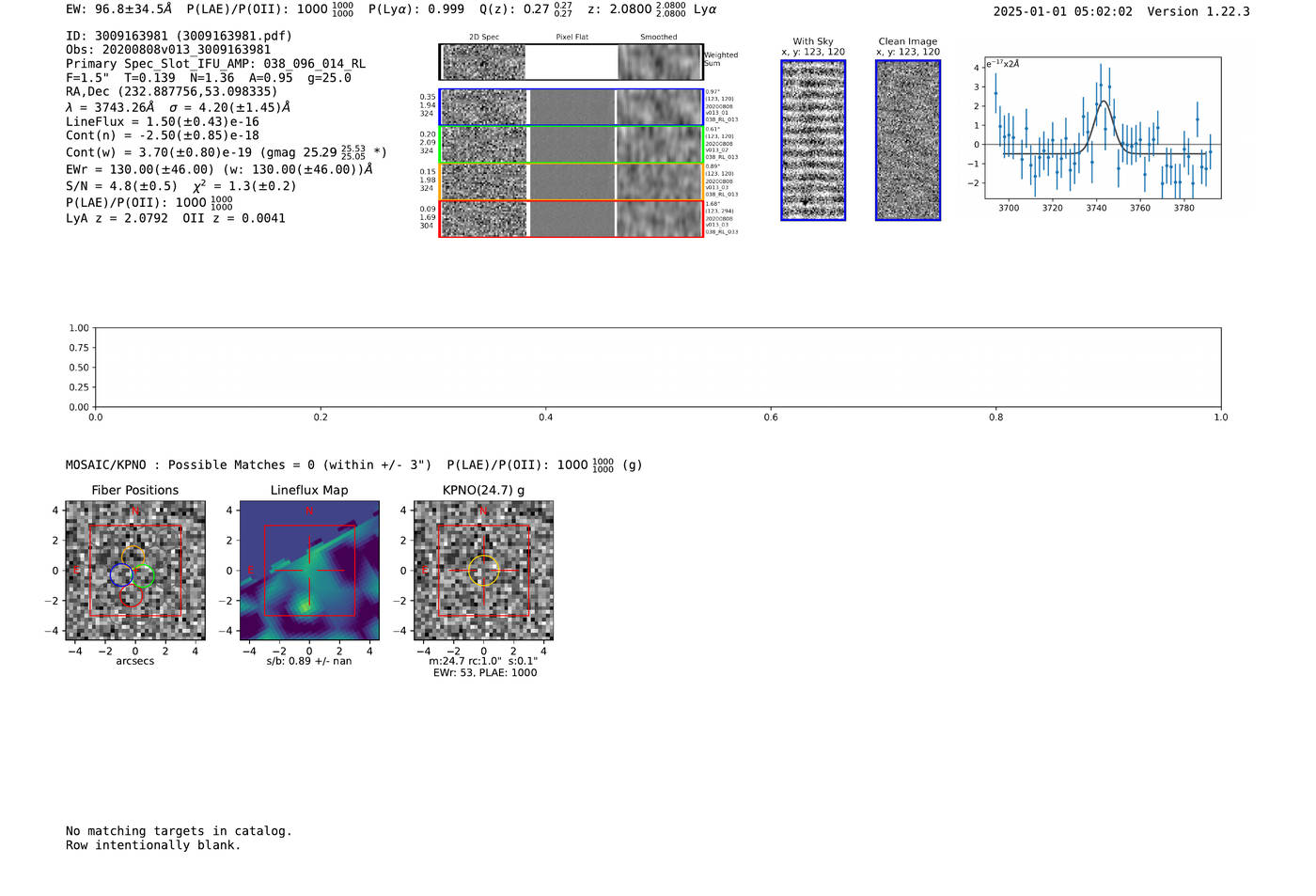
Task: Click the 'Pixel Flat' column header
Action: pos(572,37)
